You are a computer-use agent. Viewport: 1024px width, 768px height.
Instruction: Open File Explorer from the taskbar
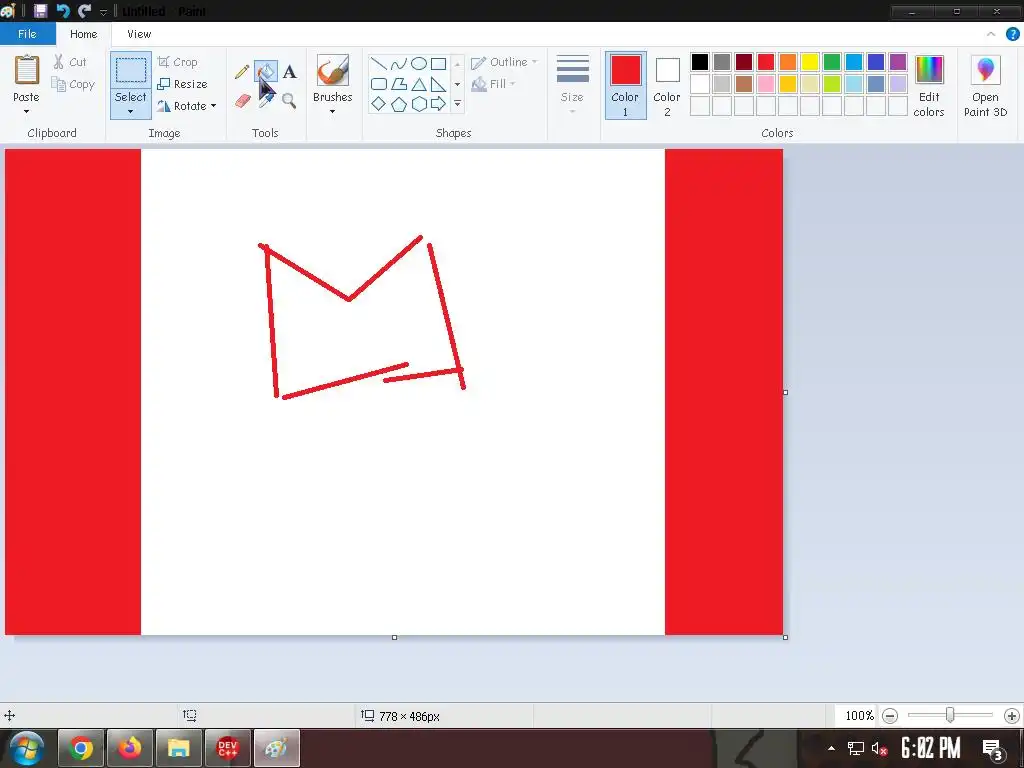(178, 748)
